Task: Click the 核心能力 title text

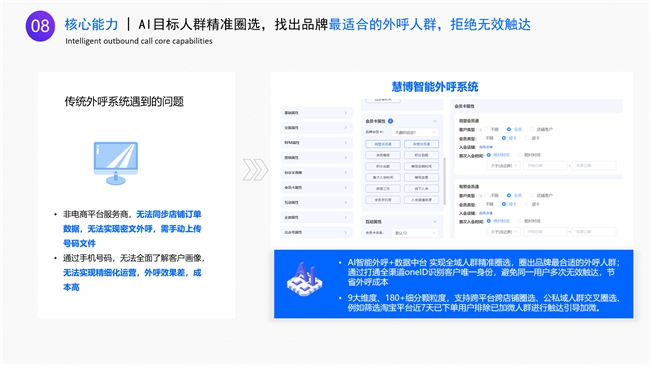Action: click(92, 24)
